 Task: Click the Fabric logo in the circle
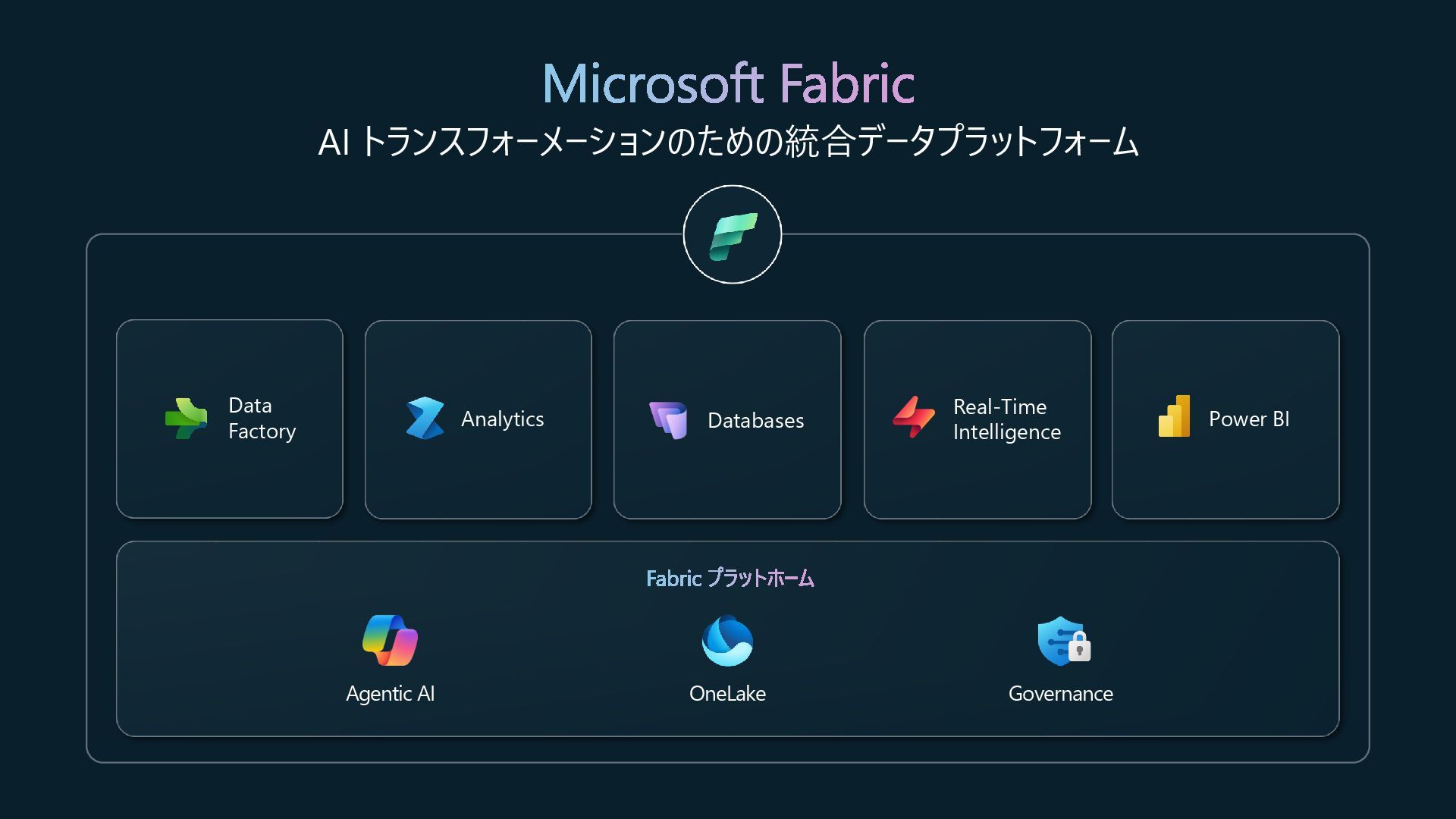pos(733,236)
